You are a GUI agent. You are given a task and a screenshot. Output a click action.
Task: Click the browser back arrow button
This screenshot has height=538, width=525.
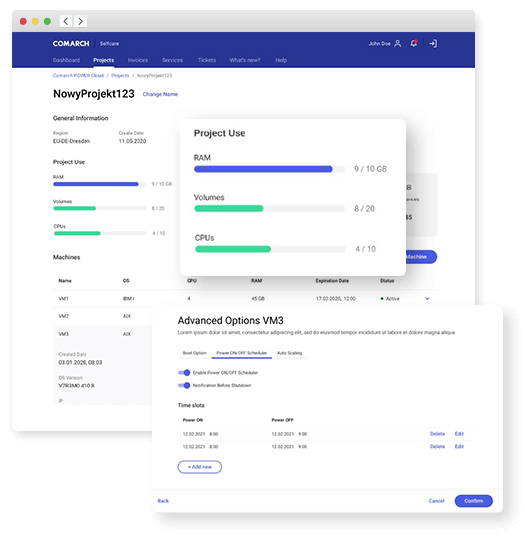66,21
